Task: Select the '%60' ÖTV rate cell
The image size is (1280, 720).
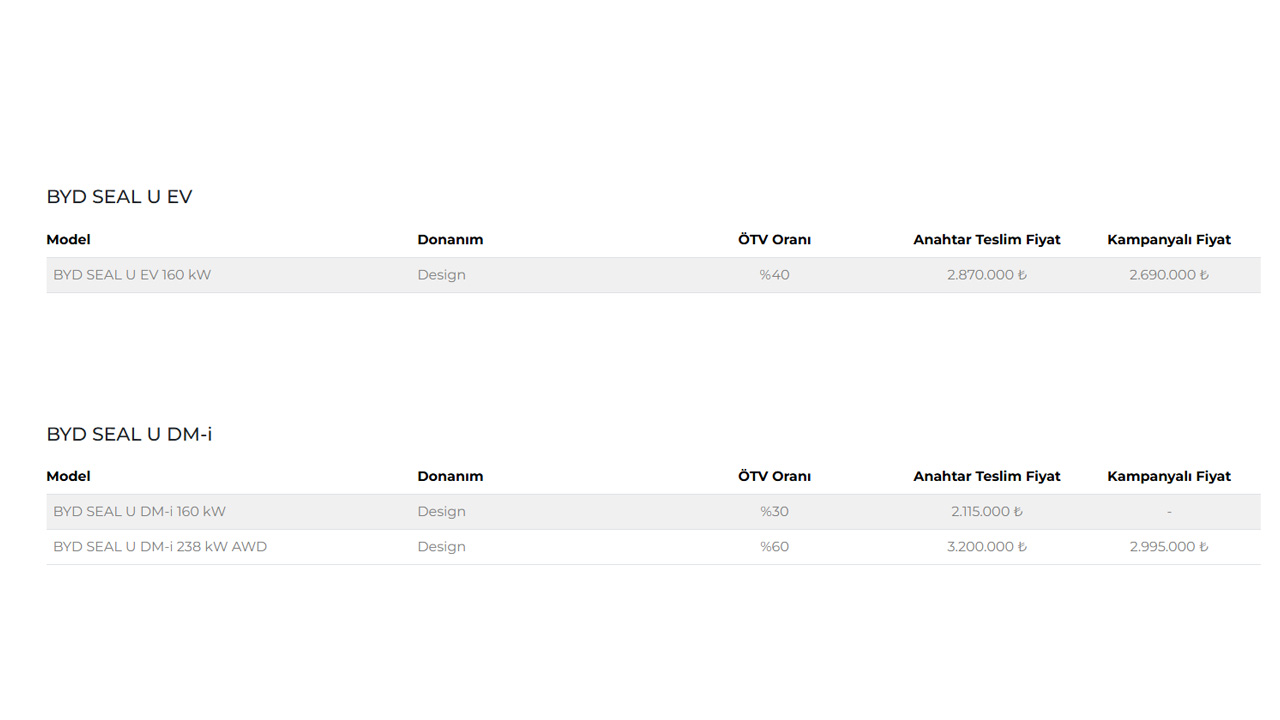Action: tap(774, 547)
